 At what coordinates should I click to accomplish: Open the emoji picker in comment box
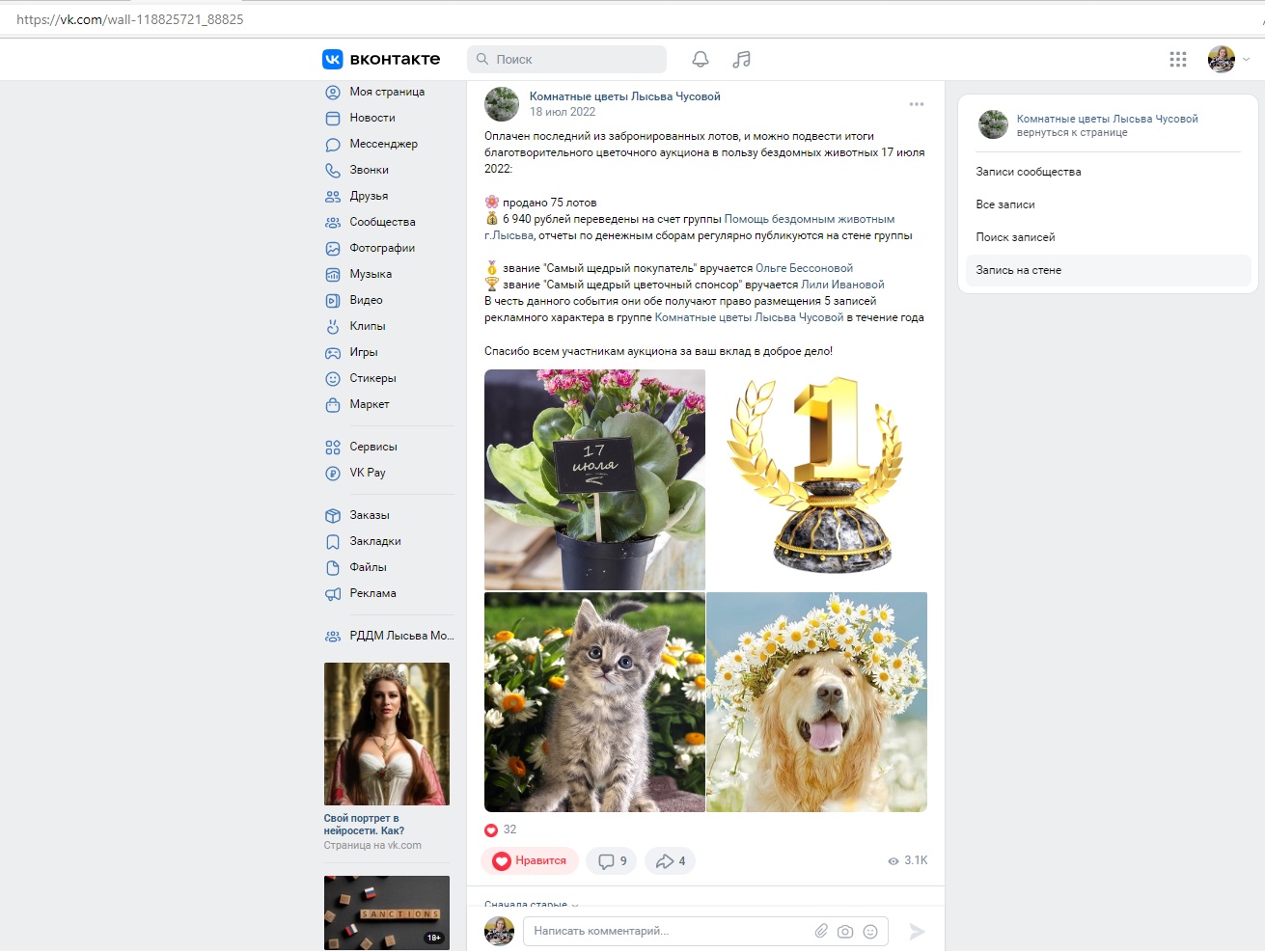coord(870,931)
